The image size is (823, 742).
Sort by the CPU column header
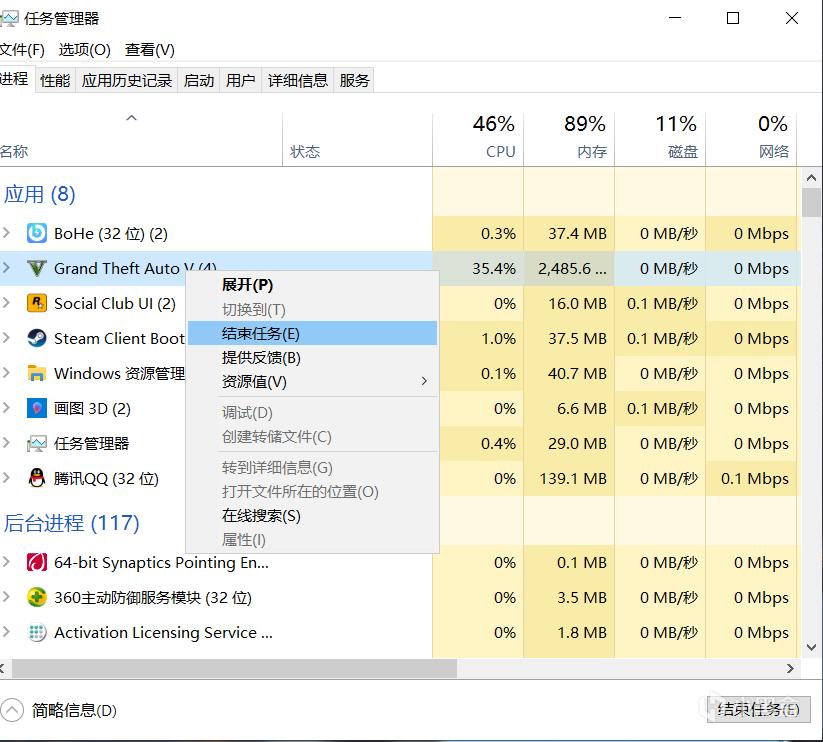pyautogui.click(x=478, y=139)
